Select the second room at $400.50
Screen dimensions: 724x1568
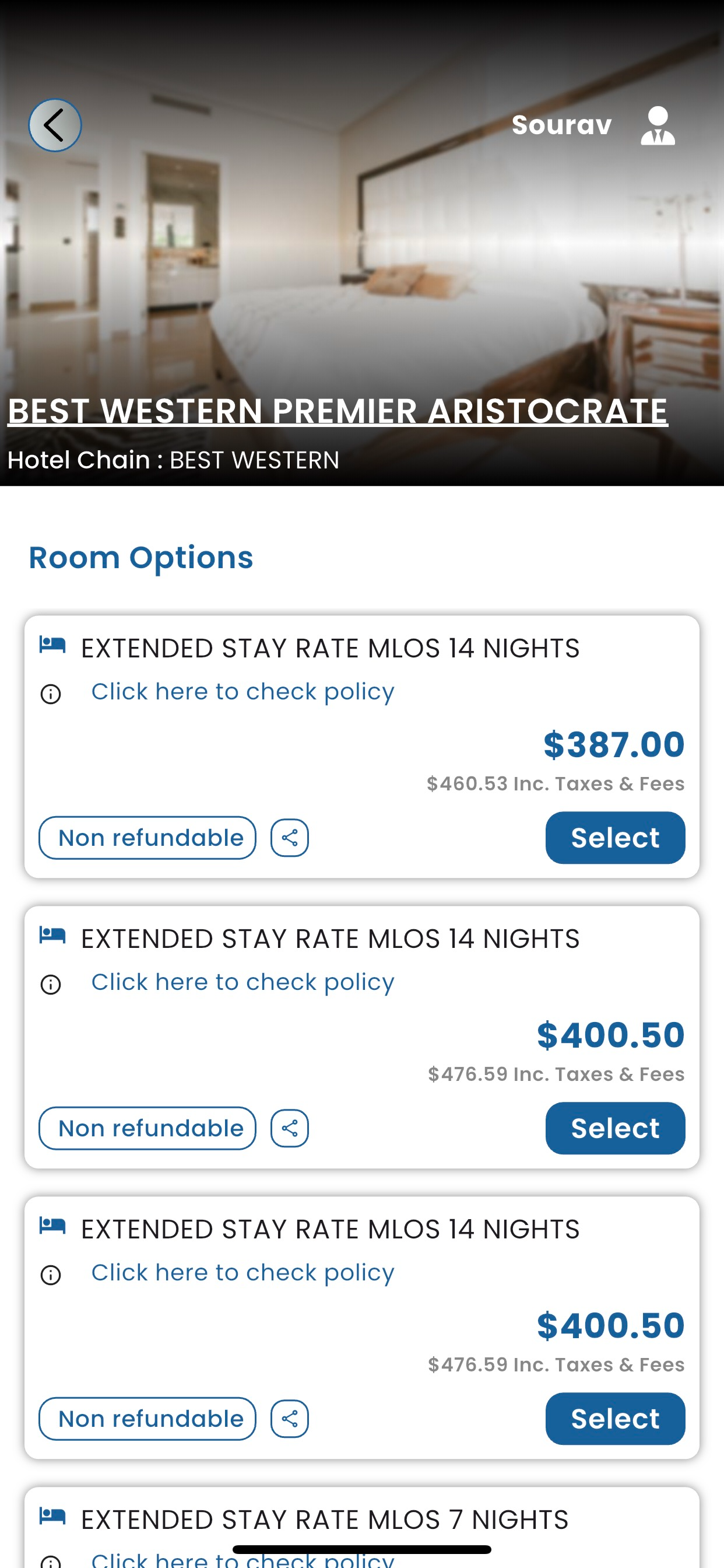[615, 1128]
